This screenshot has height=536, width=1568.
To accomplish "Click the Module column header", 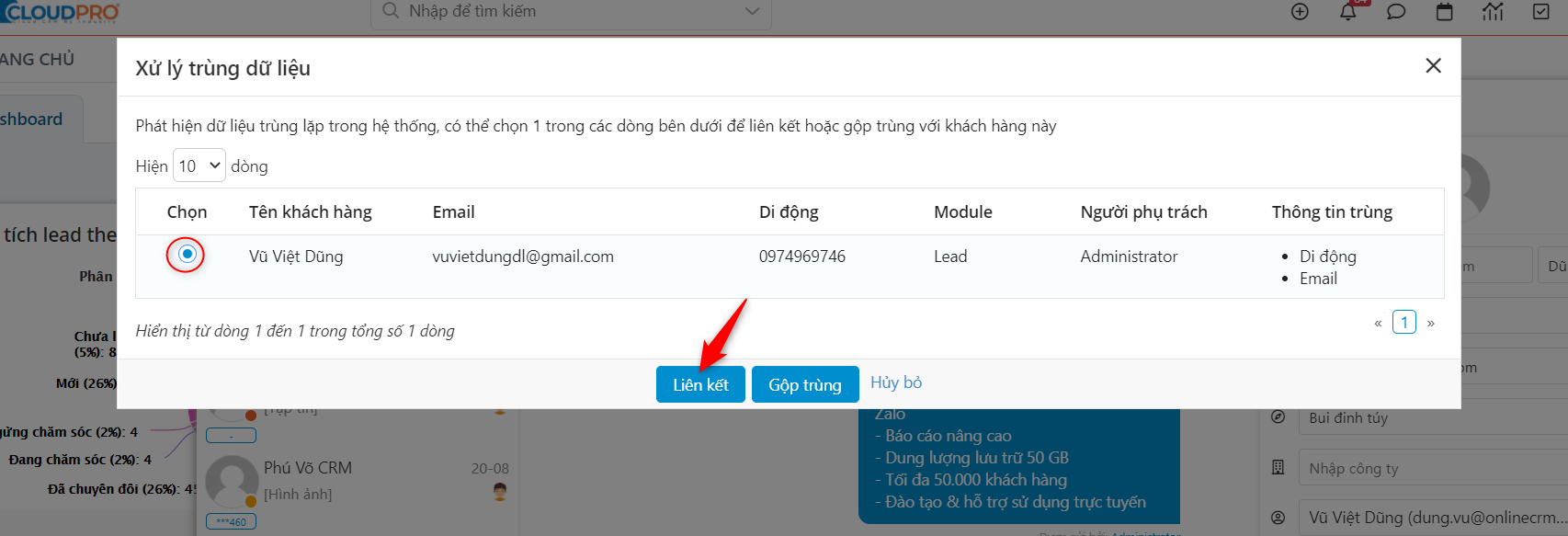I will pos(963,211).
